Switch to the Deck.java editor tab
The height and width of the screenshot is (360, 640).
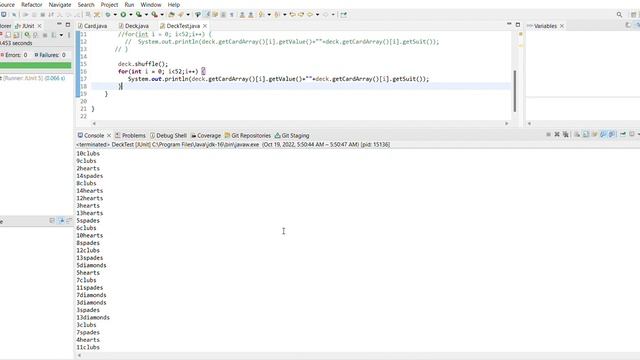(133, 26)
